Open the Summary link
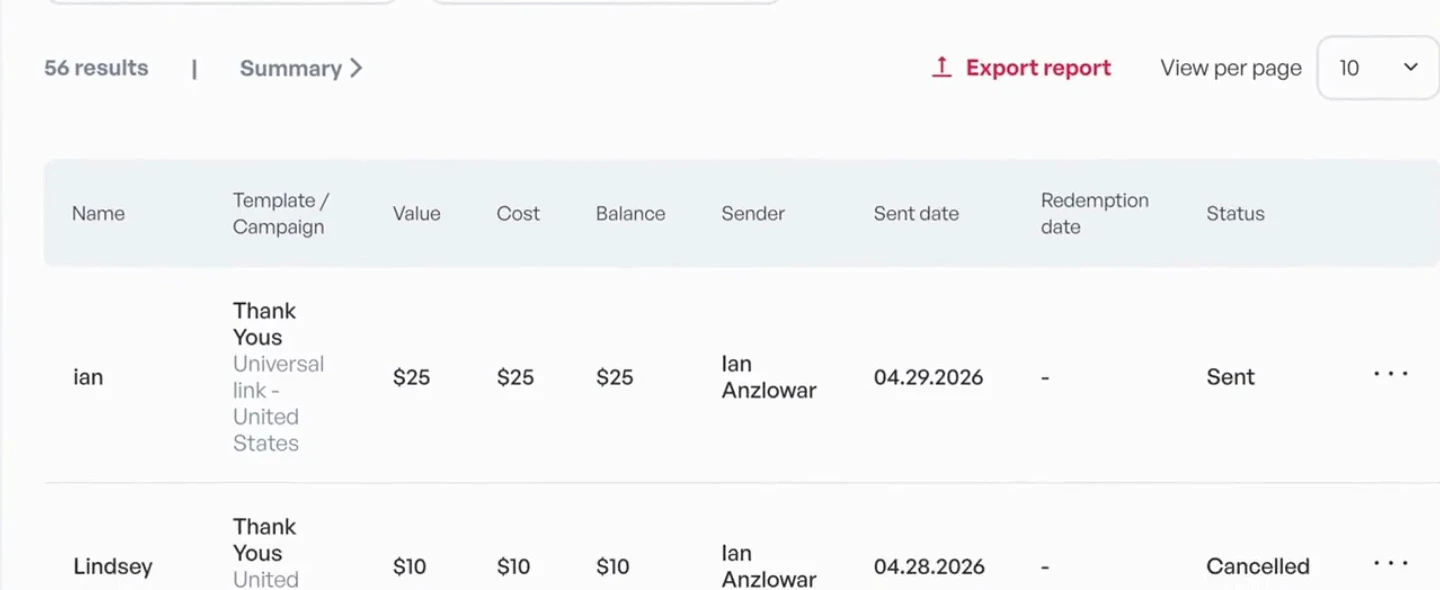The image size is (1440, 590). (301, 68)
